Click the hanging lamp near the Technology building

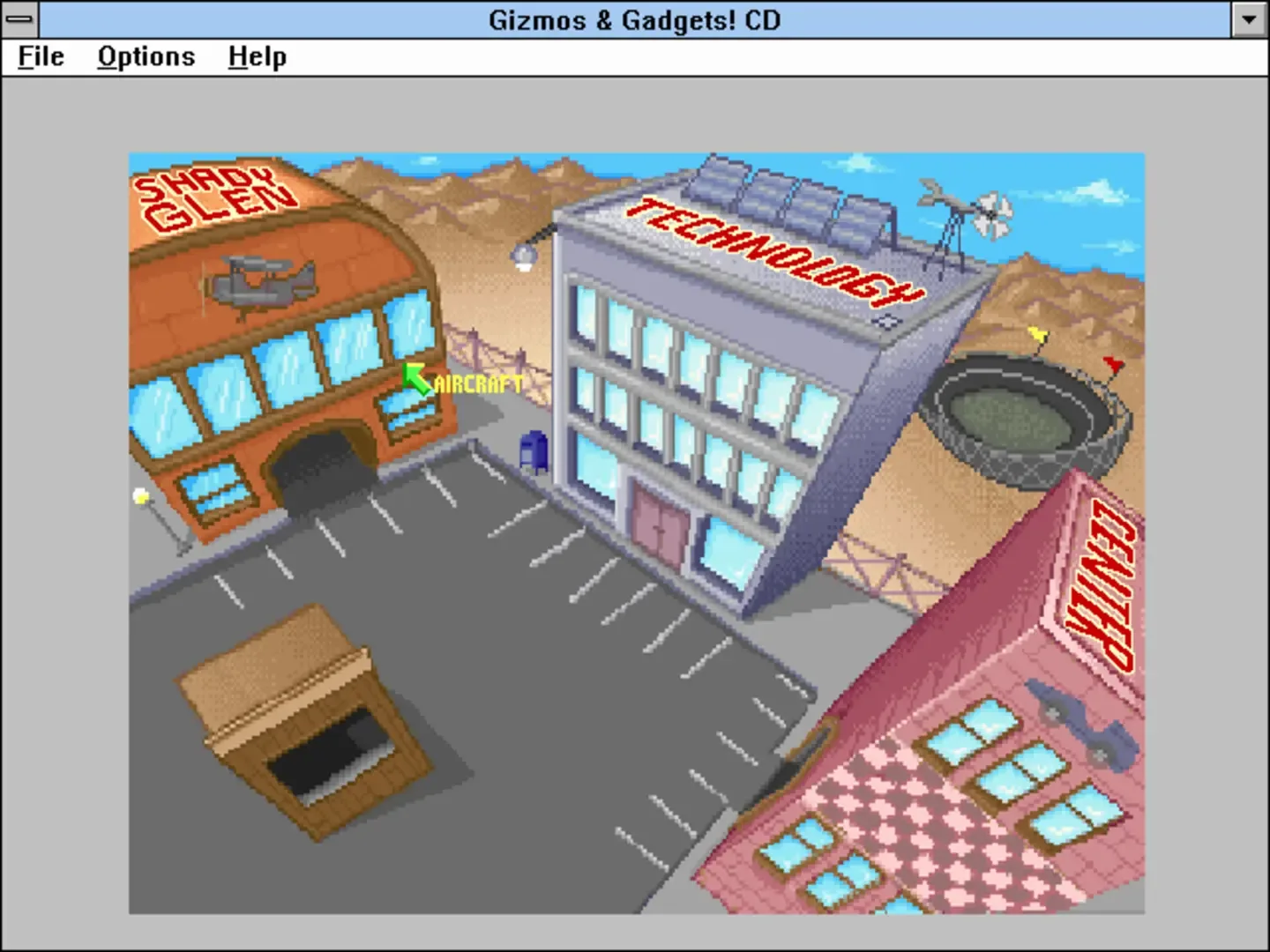[523, 254]
